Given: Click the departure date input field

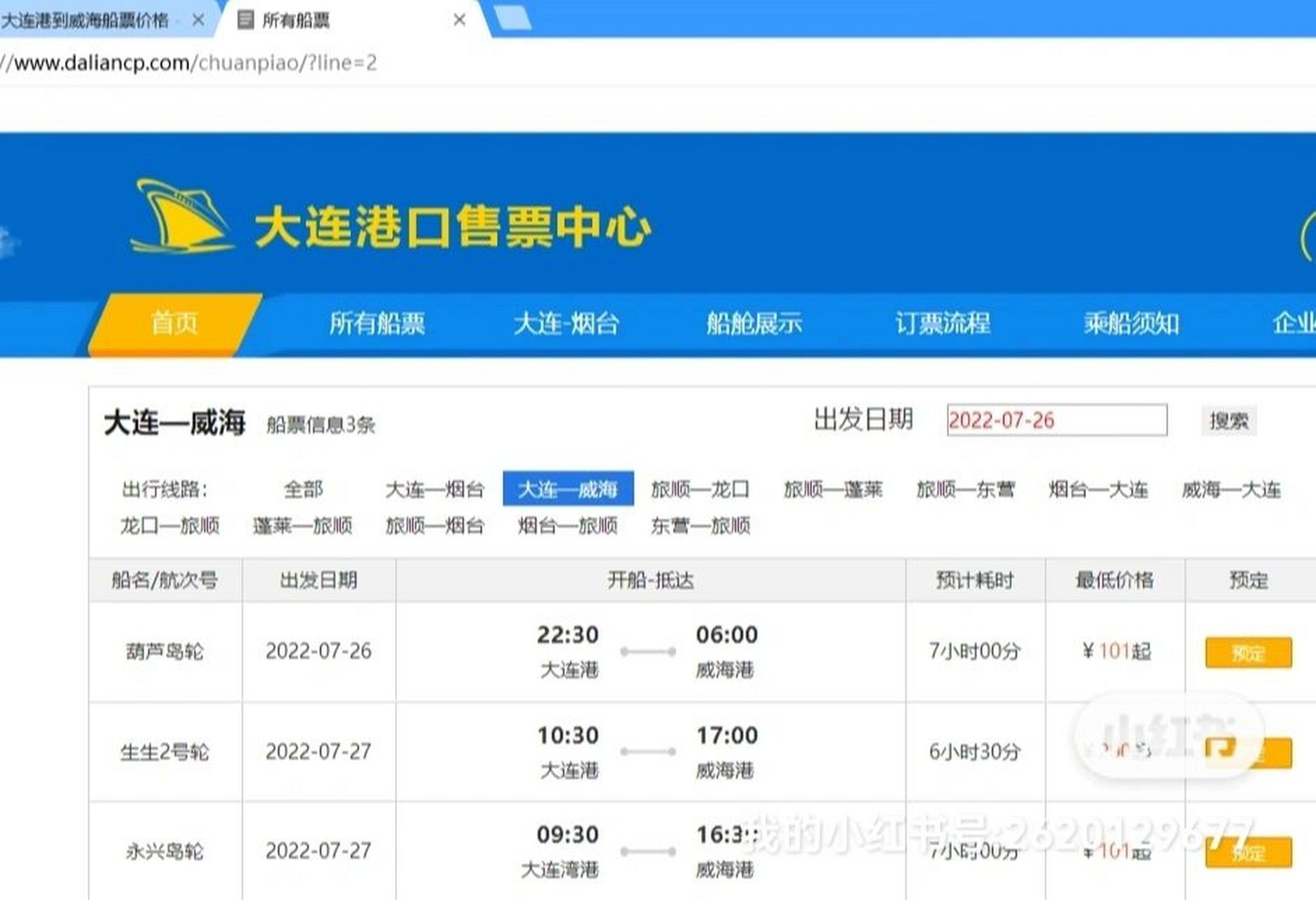Looking at the screenshot, I should pyautogui.click(x=1057, y=421).
